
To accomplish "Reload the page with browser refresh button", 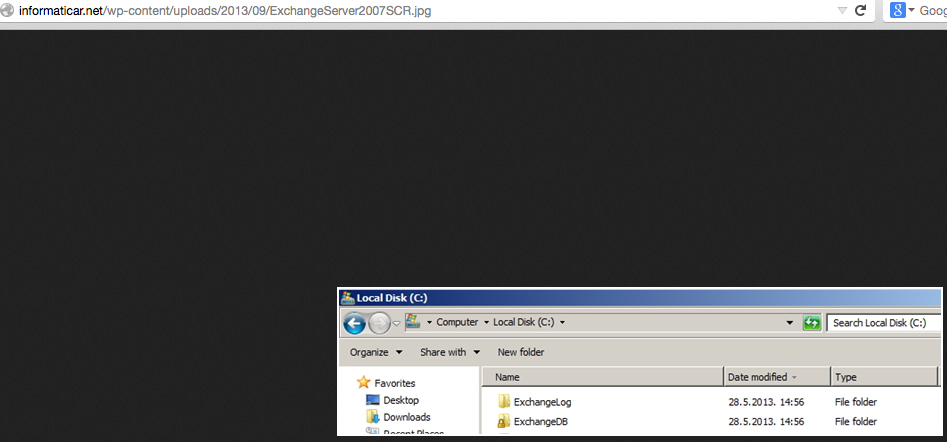I will [x=861, y=10].
